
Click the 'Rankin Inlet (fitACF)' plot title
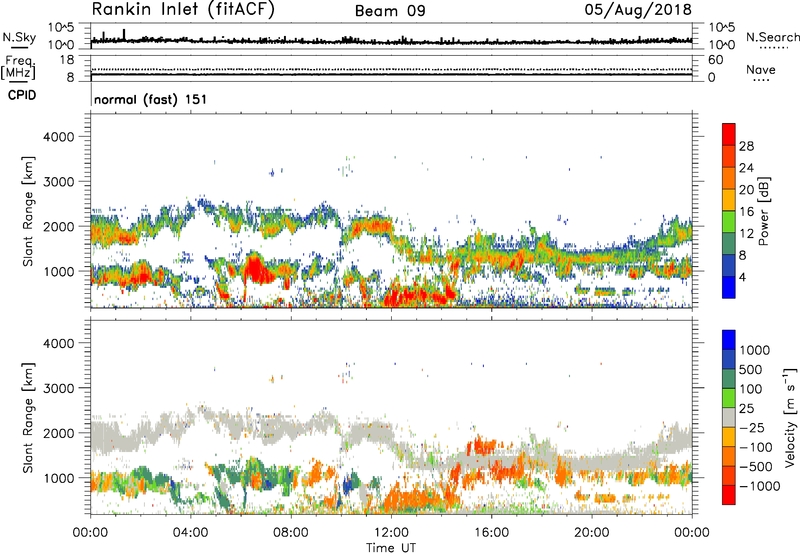point(183,10)
